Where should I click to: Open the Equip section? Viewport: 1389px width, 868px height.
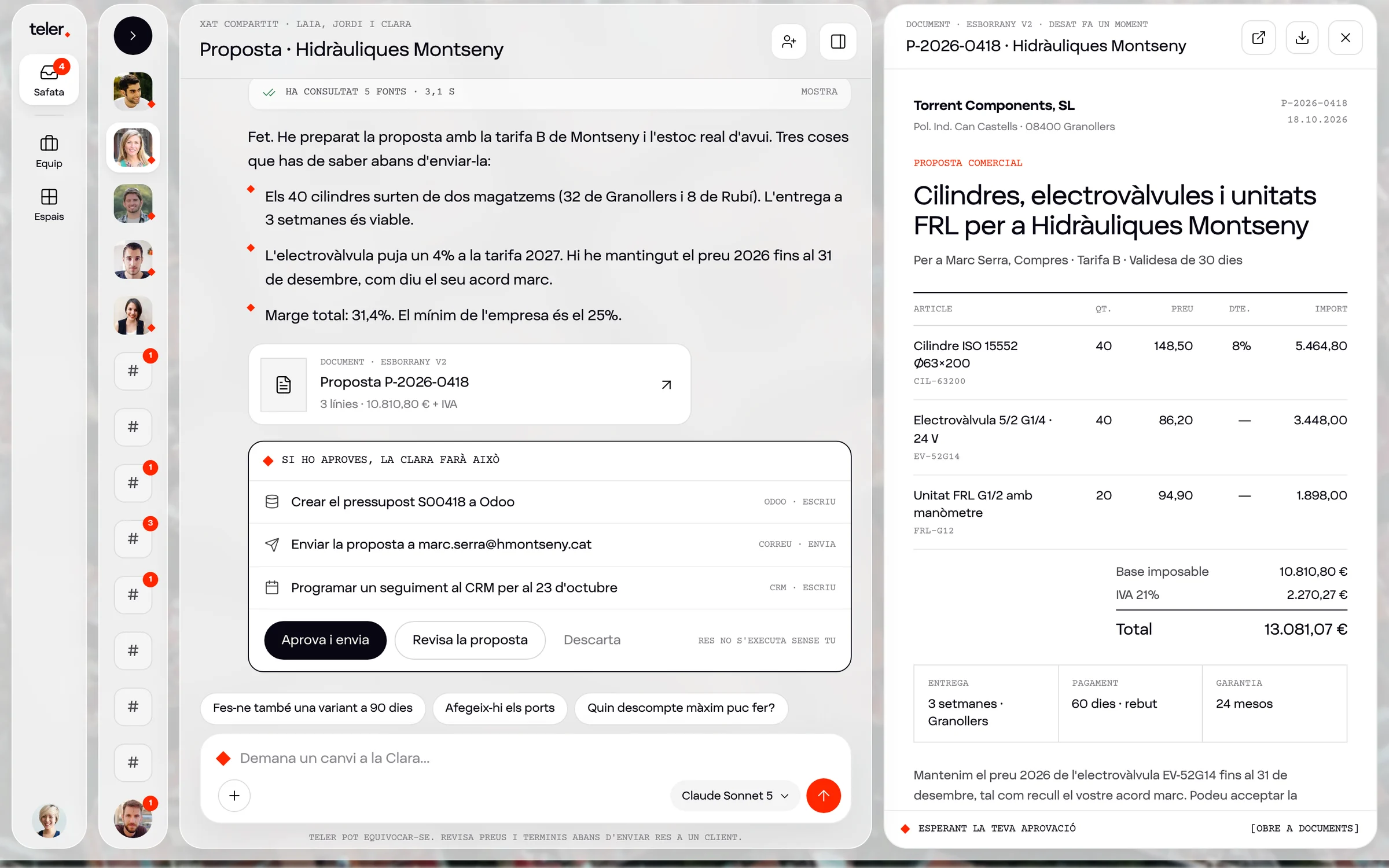pos(49,152)
